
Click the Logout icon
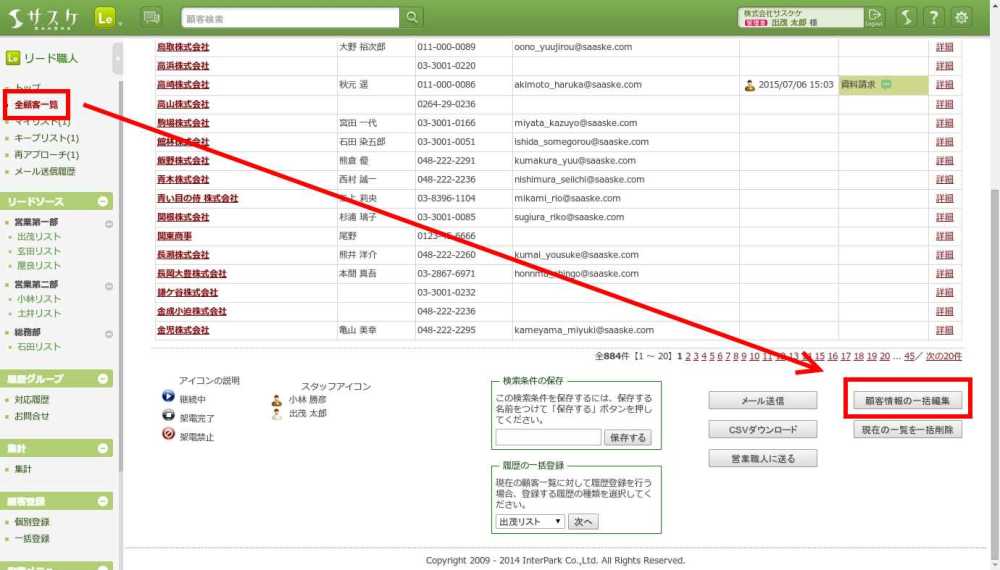876,17
